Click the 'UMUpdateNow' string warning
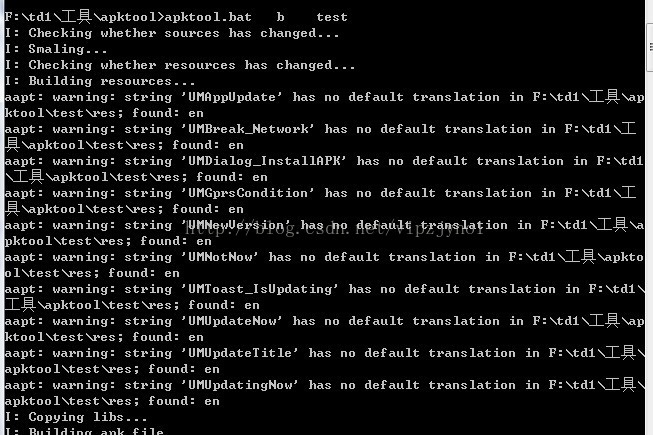The width and height of the screenshot is (653, 435). [x=324, y=329]
